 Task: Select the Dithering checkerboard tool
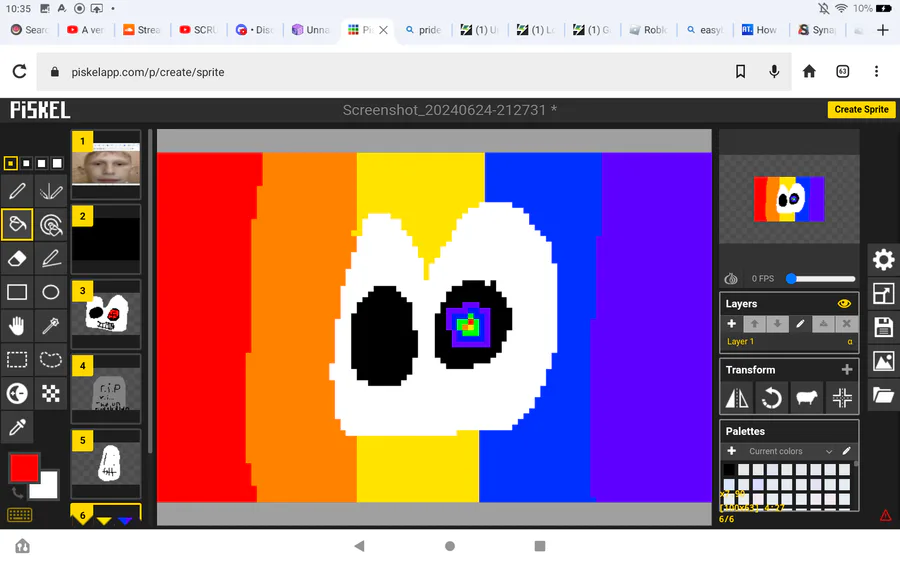51,394
